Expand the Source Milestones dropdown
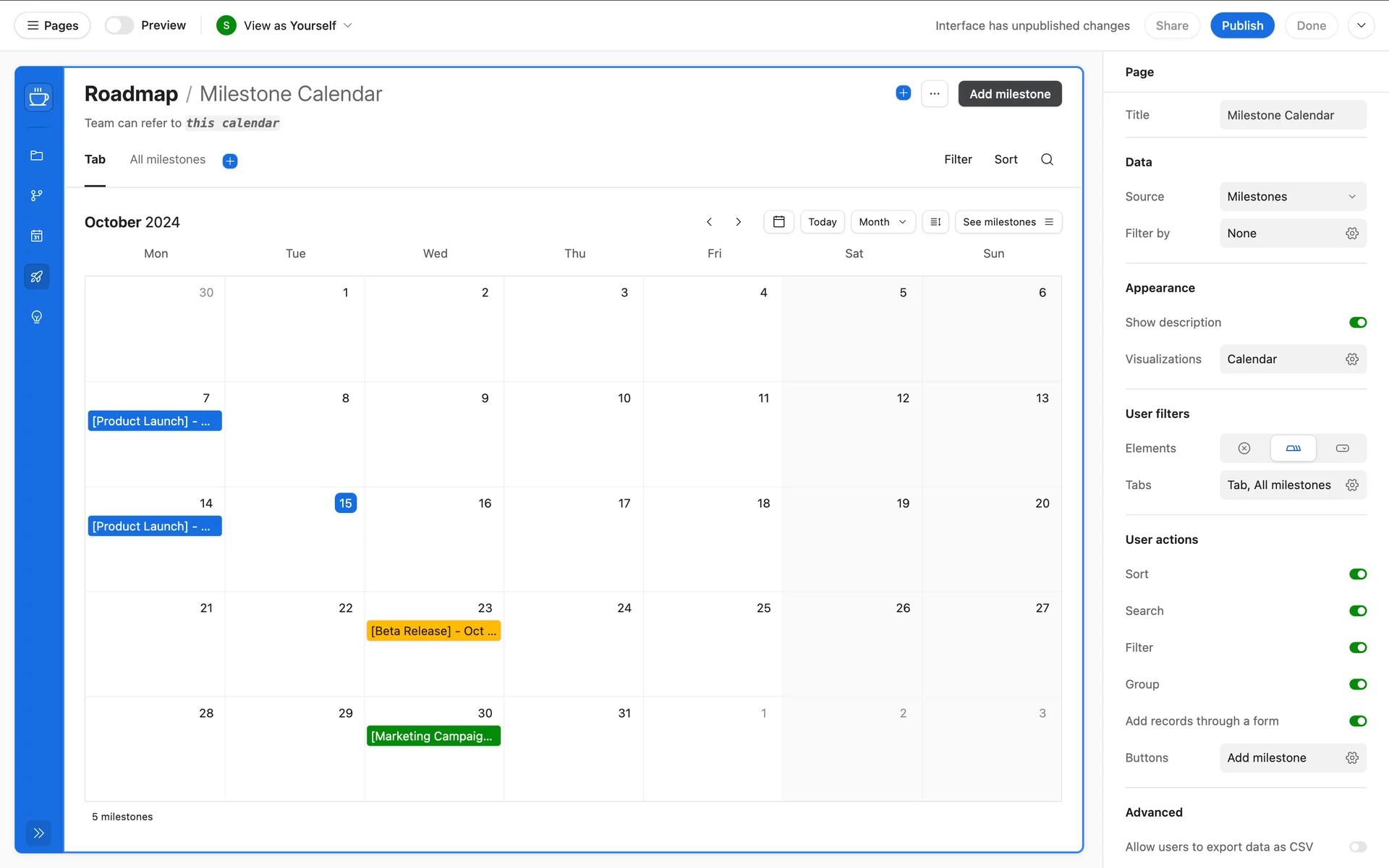Image resolution: width=1389 pixels, height=868 pixels. [x=1292, y=197]
